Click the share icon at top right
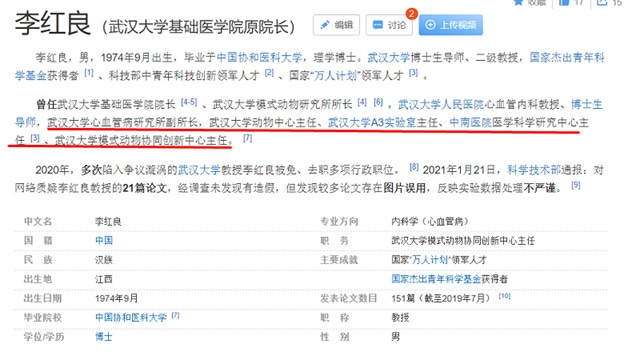 click(601, 2)
